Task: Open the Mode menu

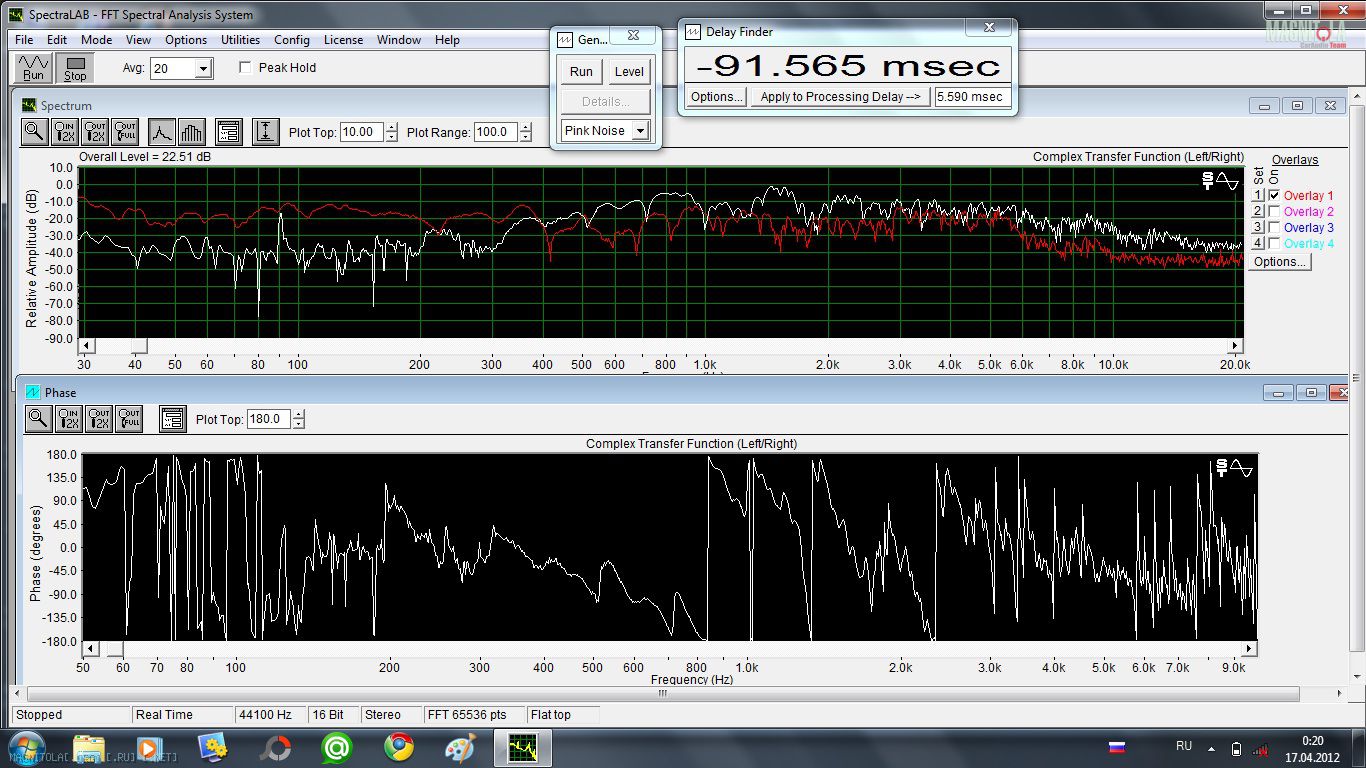Action: coord(97,40)
